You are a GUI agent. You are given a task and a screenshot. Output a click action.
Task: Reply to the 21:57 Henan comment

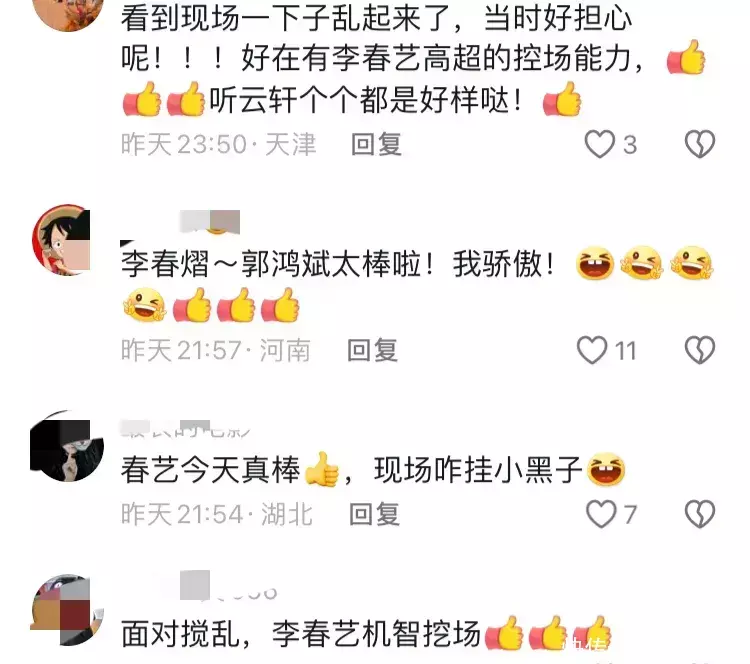[372, 350]
